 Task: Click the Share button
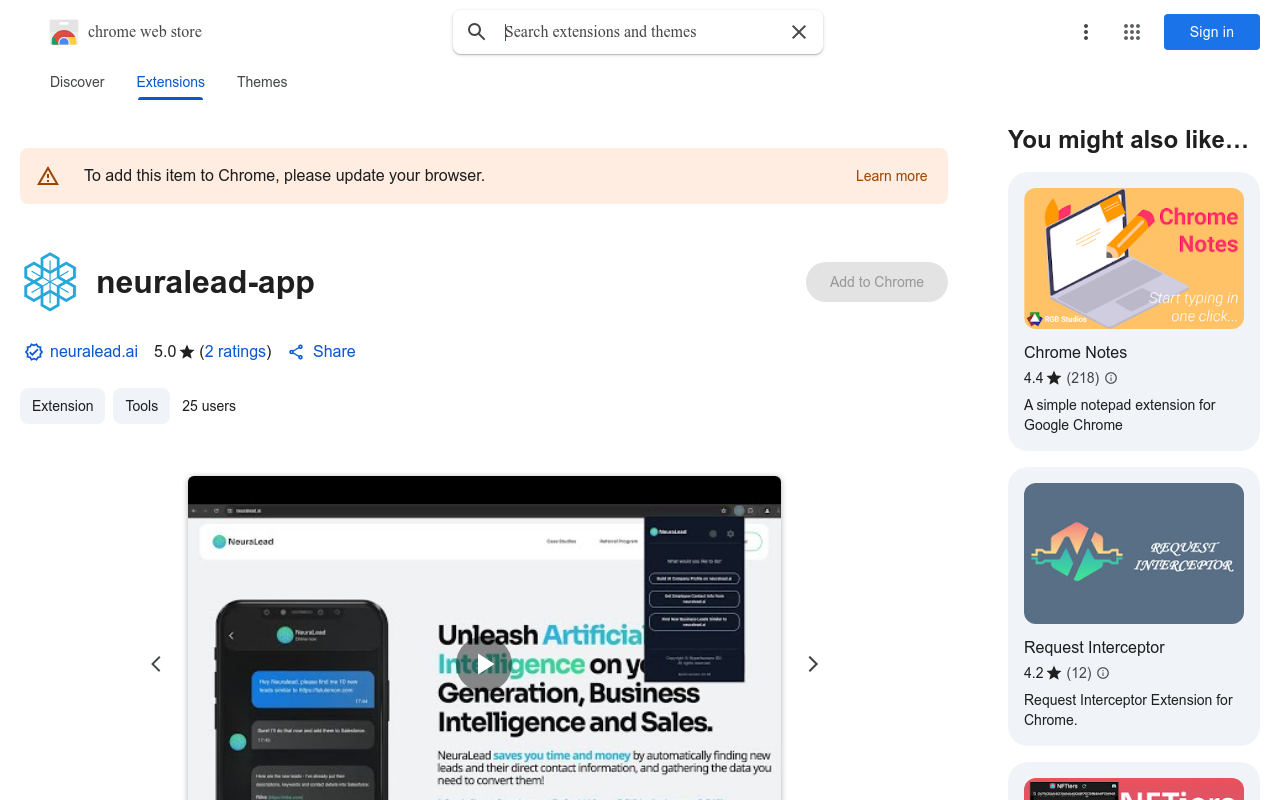(x=322, y=352)
